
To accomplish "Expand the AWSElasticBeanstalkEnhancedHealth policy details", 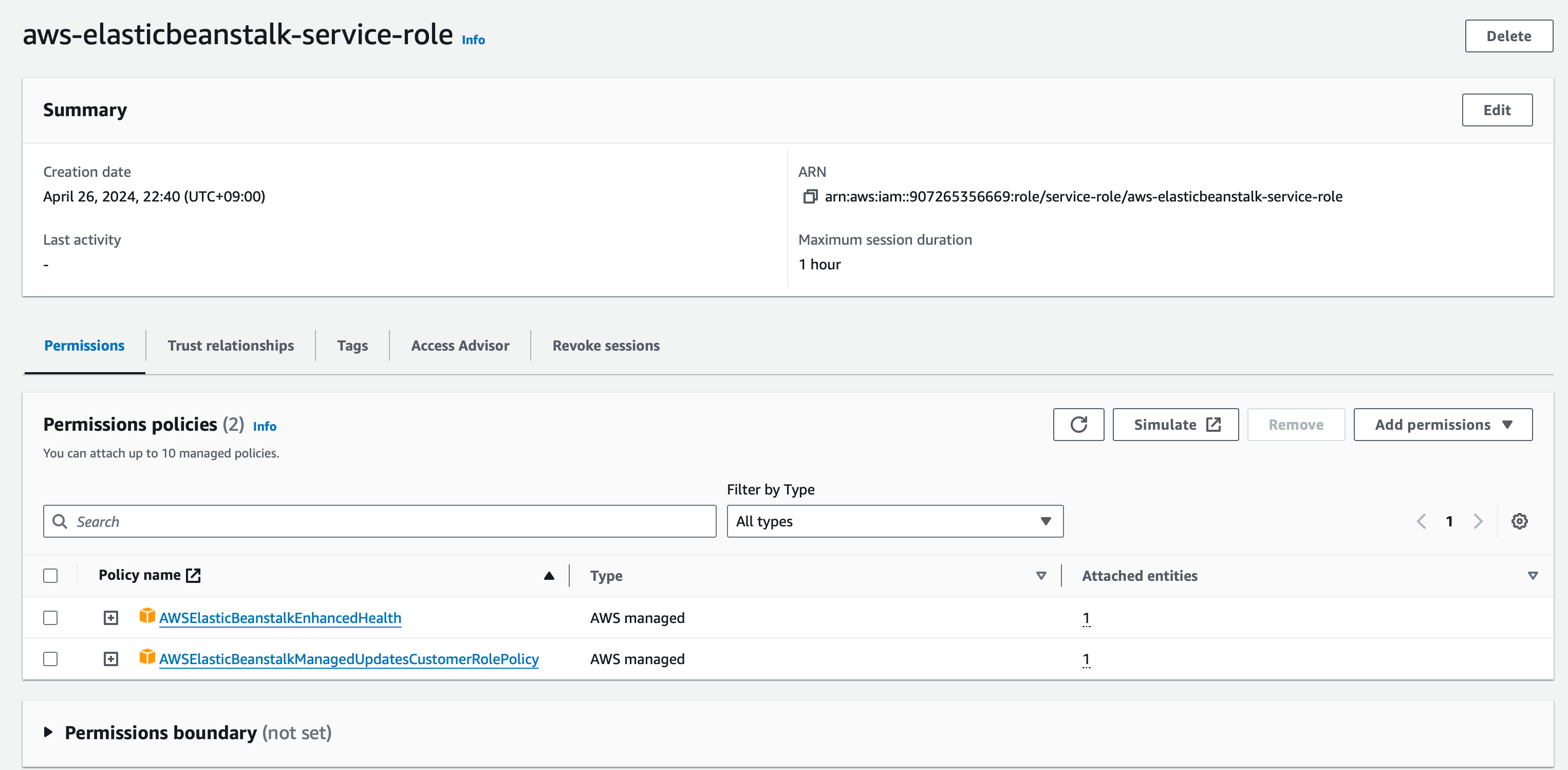I will (111, 618).
